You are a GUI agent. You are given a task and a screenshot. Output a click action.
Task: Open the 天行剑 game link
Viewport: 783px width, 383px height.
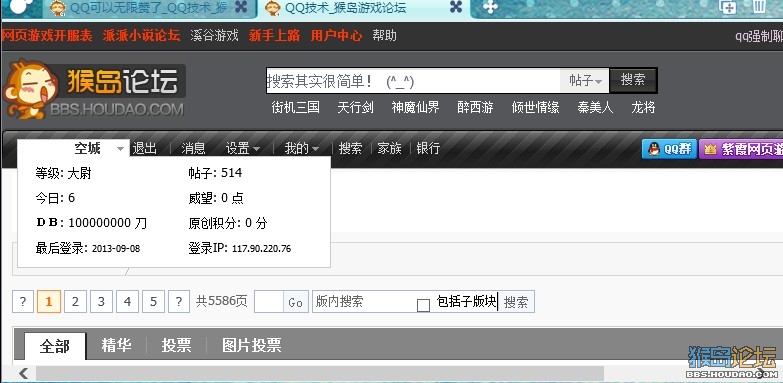[356, 107]
